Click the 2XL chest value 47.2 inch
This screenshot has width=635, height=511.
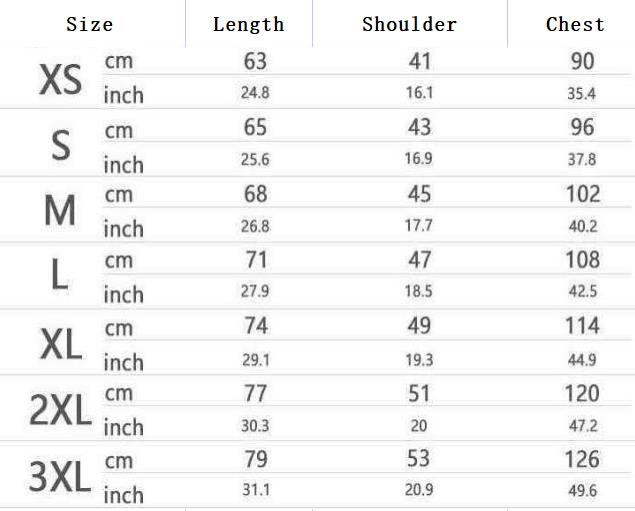(x=582, y=425)
